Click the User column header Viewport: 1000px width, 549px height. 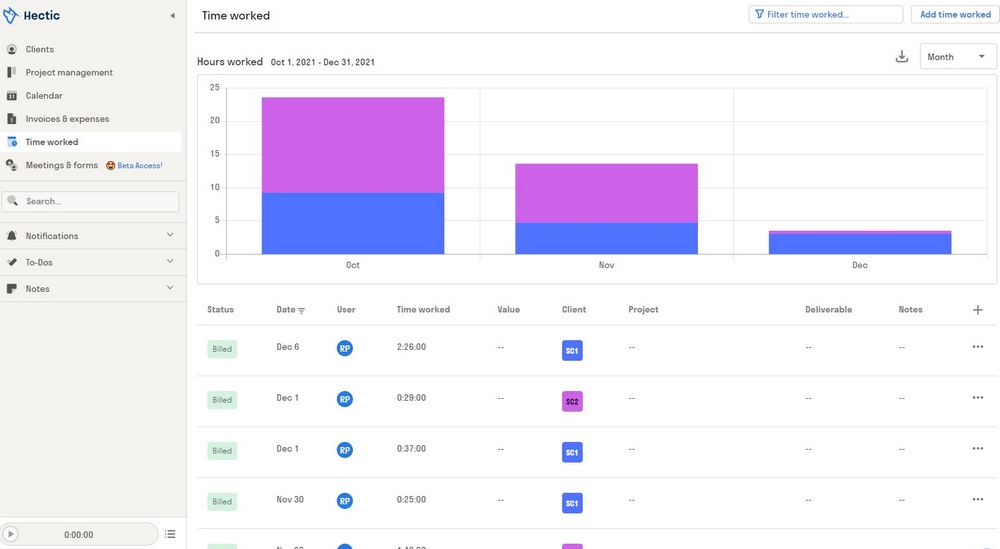click(x=346, y=310)
